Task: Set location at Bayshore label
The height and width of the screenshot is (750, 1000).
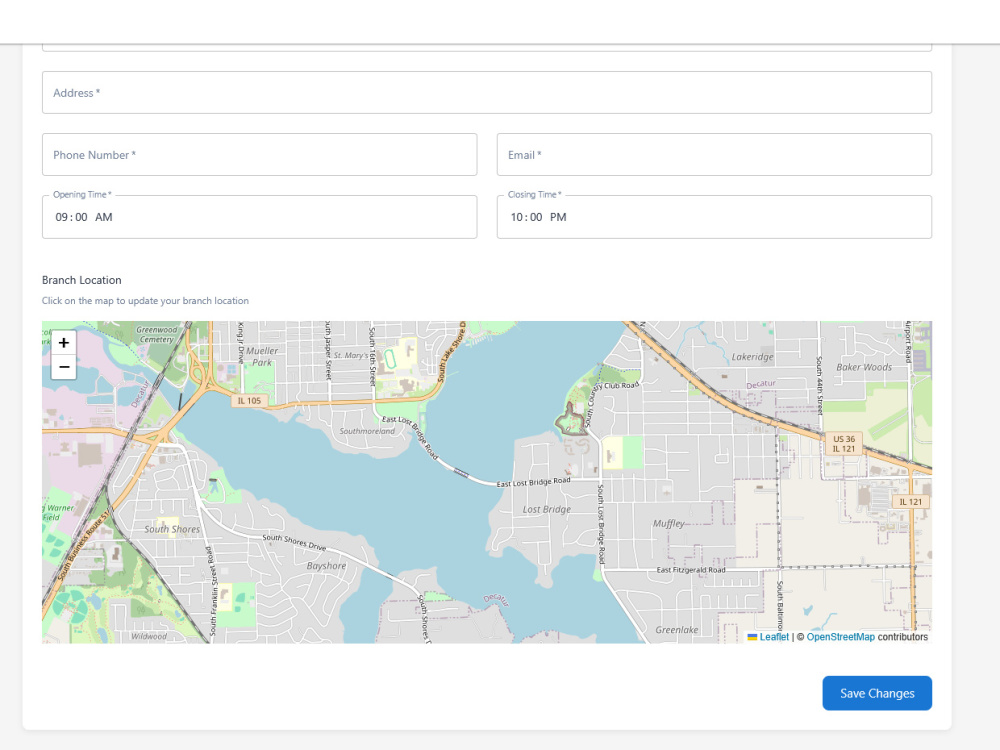Action: (x=327, y=566)
